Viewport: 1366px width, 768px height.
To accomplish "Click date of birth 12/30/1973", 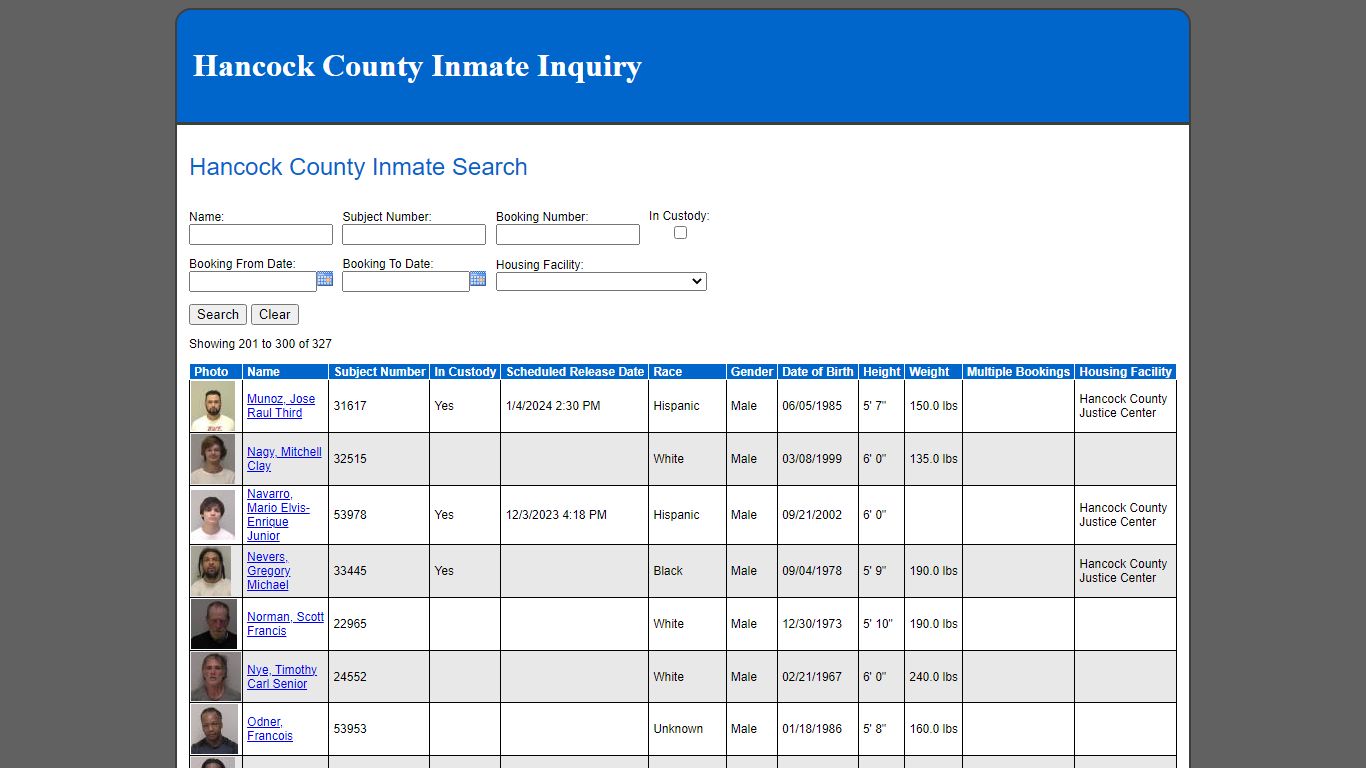I will (812, 624).
